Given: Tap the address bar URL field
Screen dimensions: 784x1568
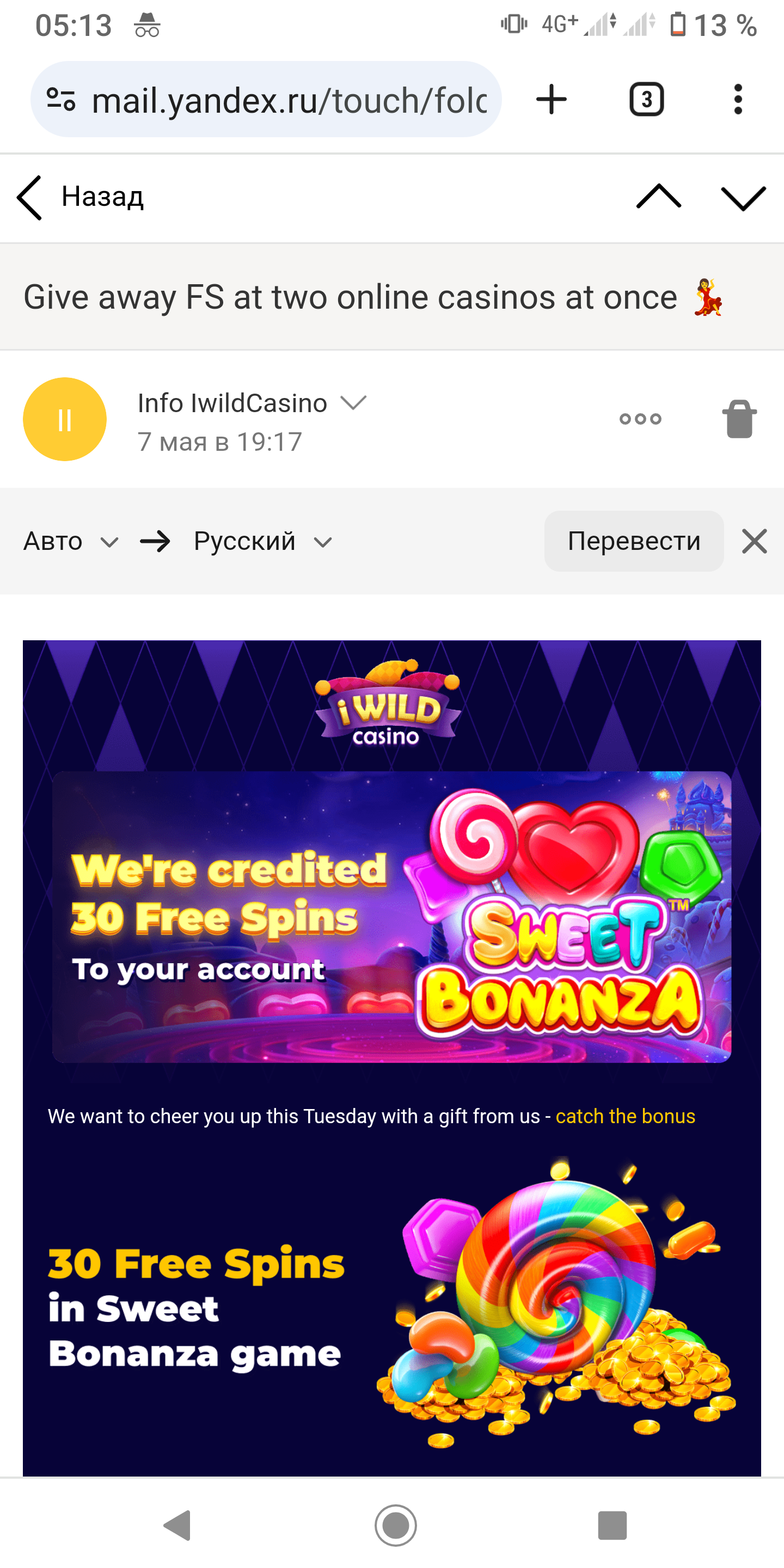Looking at the screenshot, I should 289,100.
